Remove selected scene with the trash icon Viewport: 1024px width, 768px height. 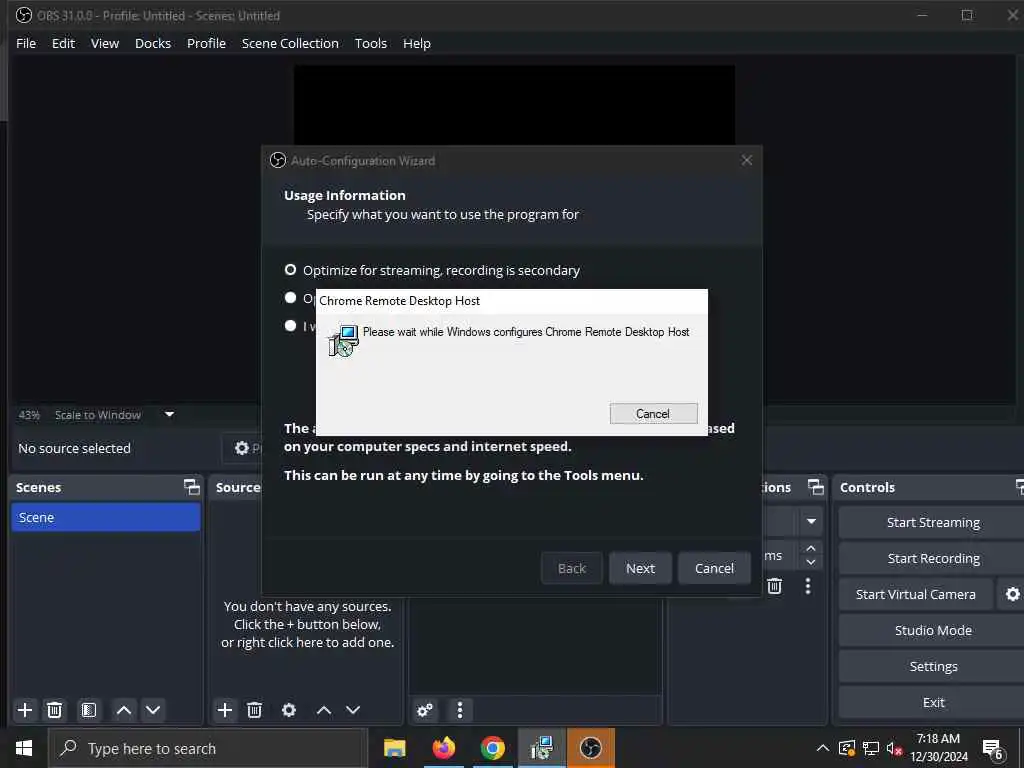(55, 710)
